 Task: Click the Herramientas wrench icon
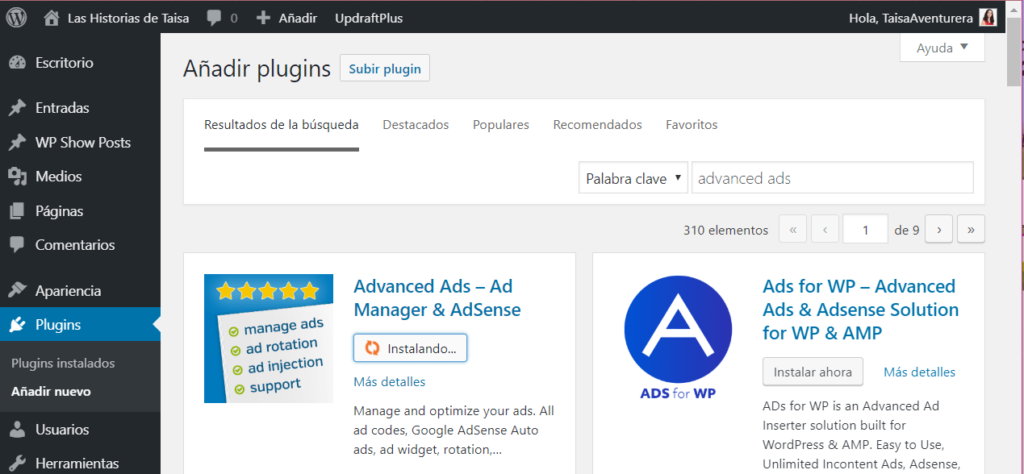click(17, 464)
